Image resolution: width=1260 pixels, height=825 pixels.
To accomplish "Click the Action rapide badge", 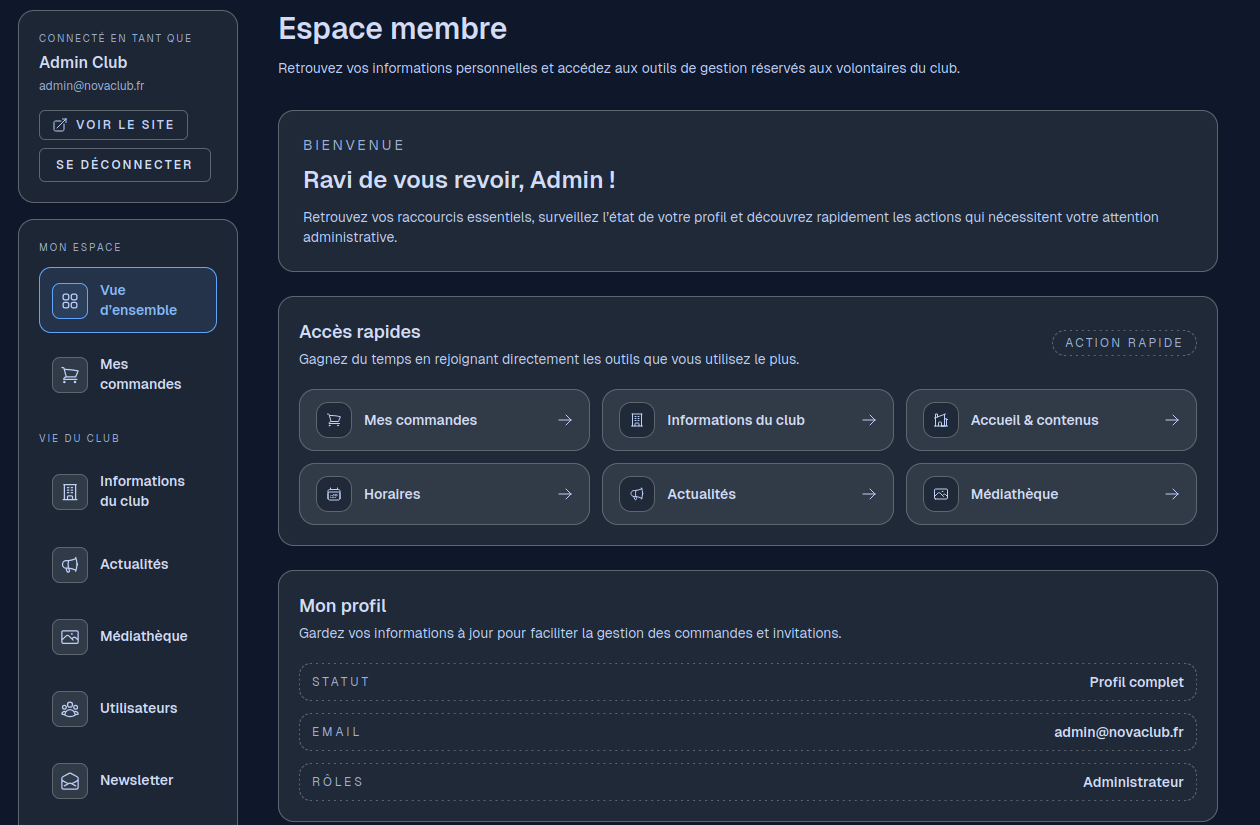I will coord(1123,343).
